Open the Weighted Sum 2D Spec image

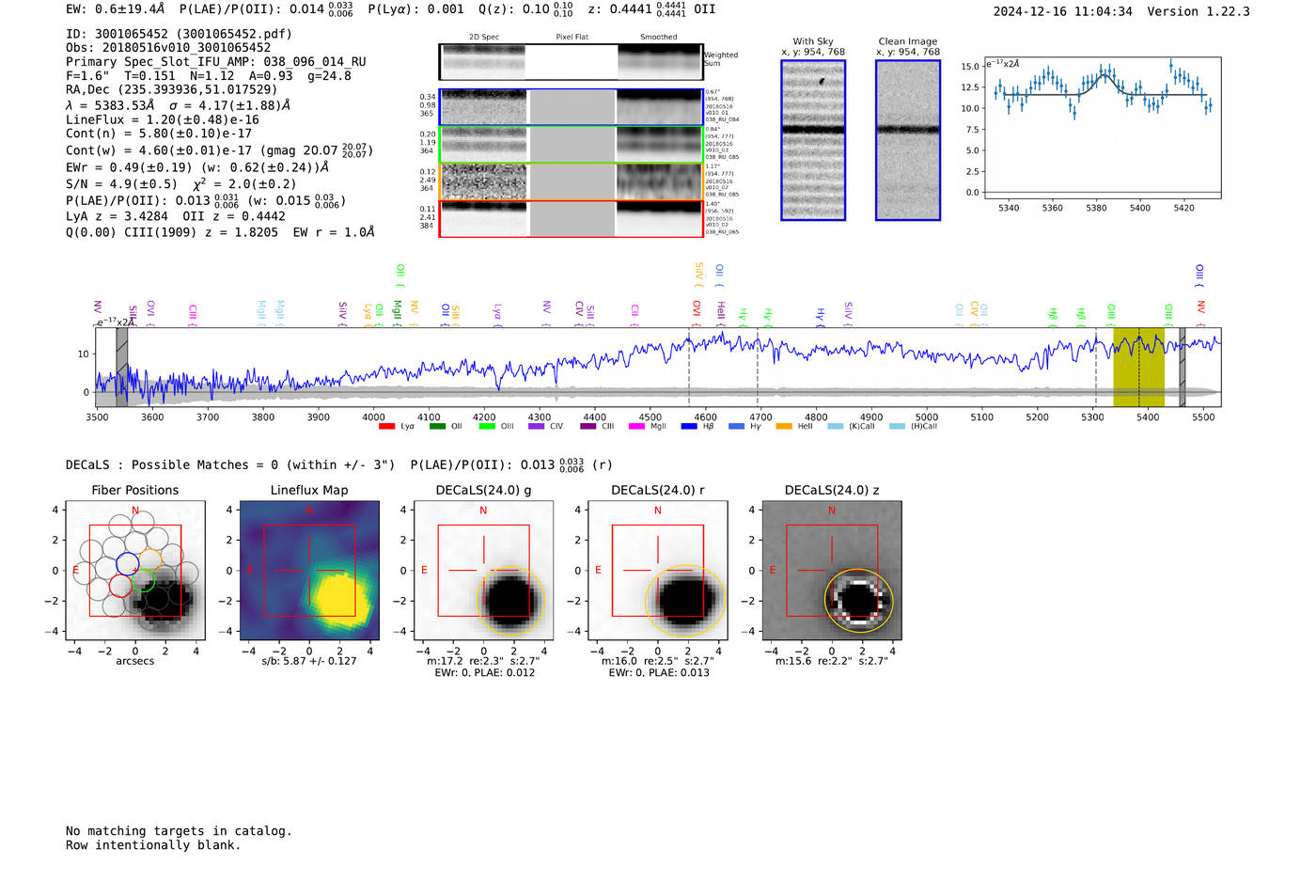point(483,61)
